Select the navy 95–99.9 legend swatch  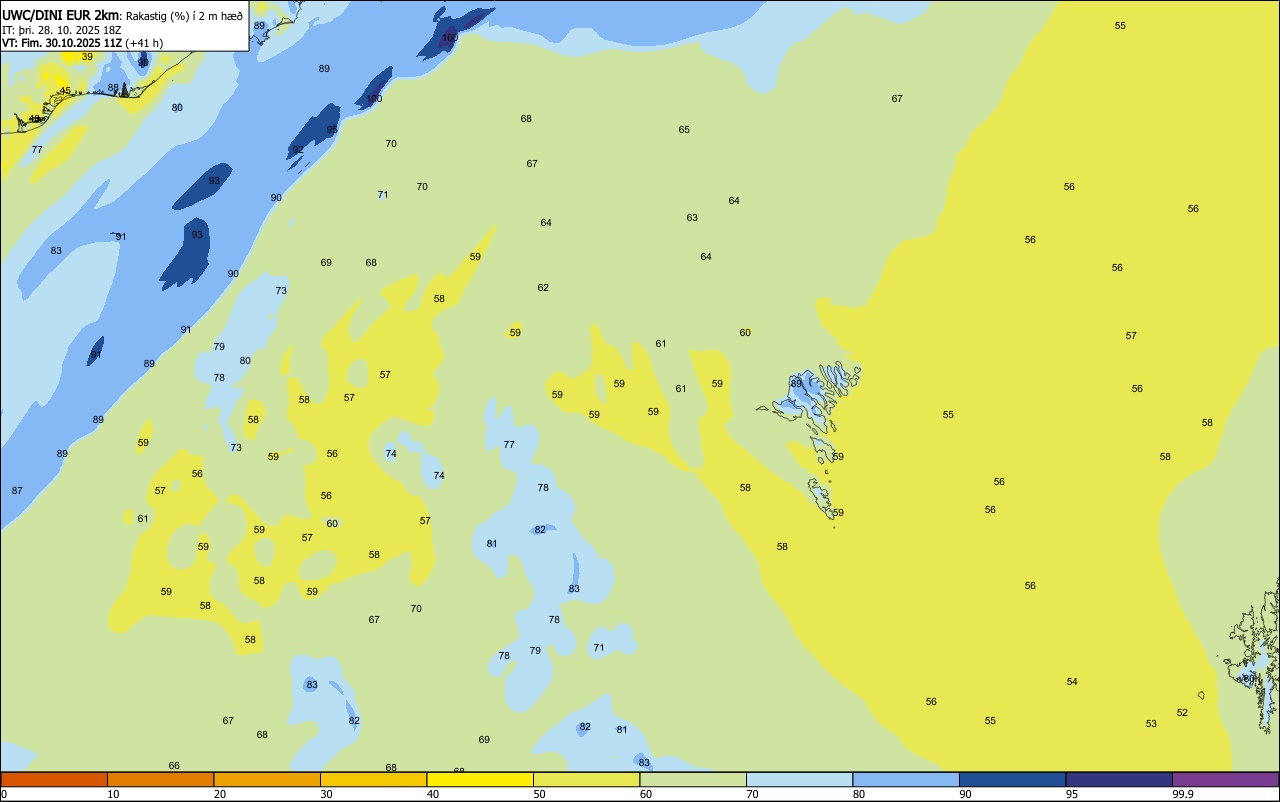pyautogui.click(x=1119, y=779)
